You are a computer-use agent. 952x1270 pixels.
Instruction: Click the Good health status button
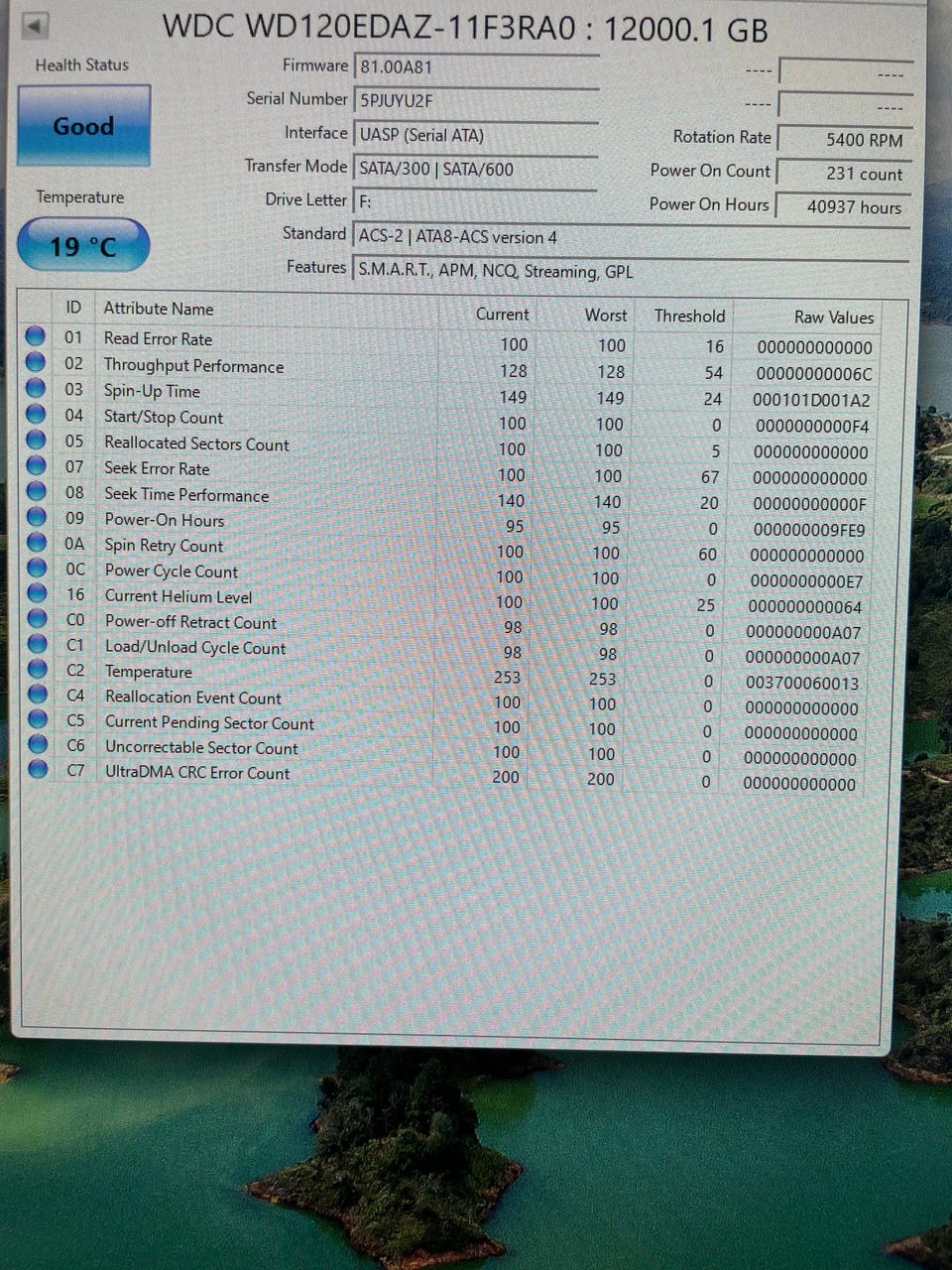(83, 125)
